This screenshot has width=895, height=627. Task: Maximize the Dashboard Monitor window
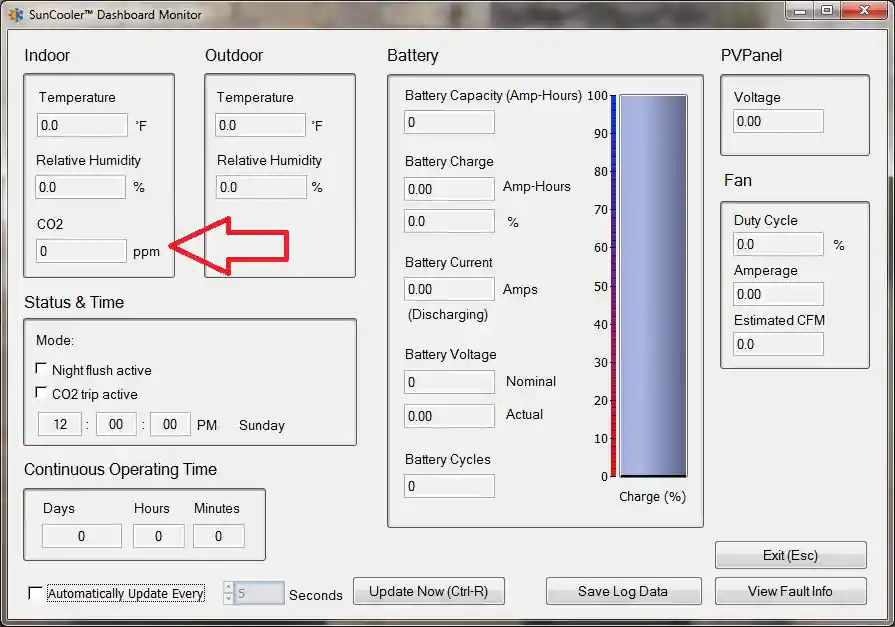coord(827,11)
